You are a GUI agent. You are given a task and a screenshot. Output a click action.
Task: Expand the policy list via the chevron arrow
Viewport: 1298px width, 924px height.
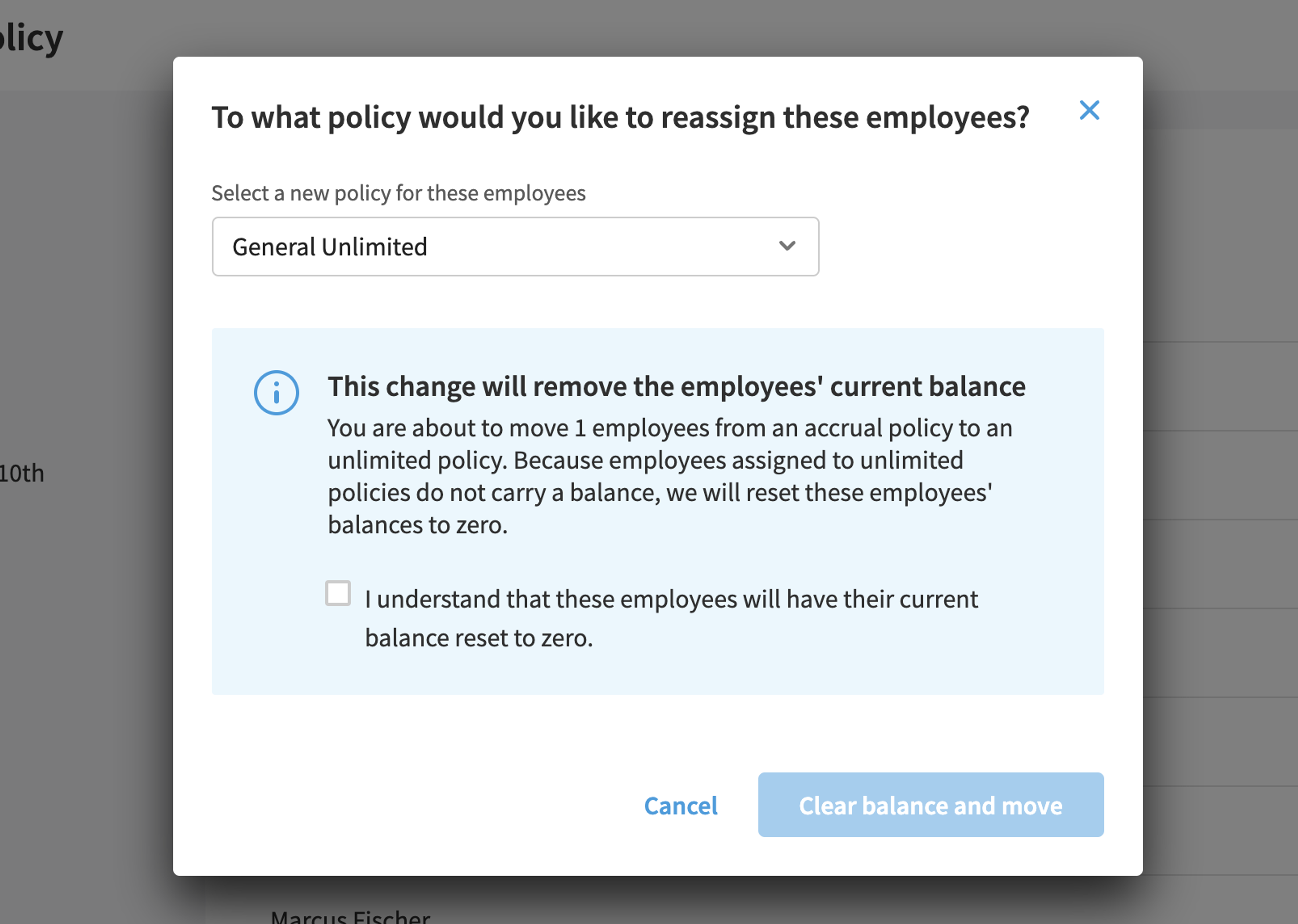787,246
